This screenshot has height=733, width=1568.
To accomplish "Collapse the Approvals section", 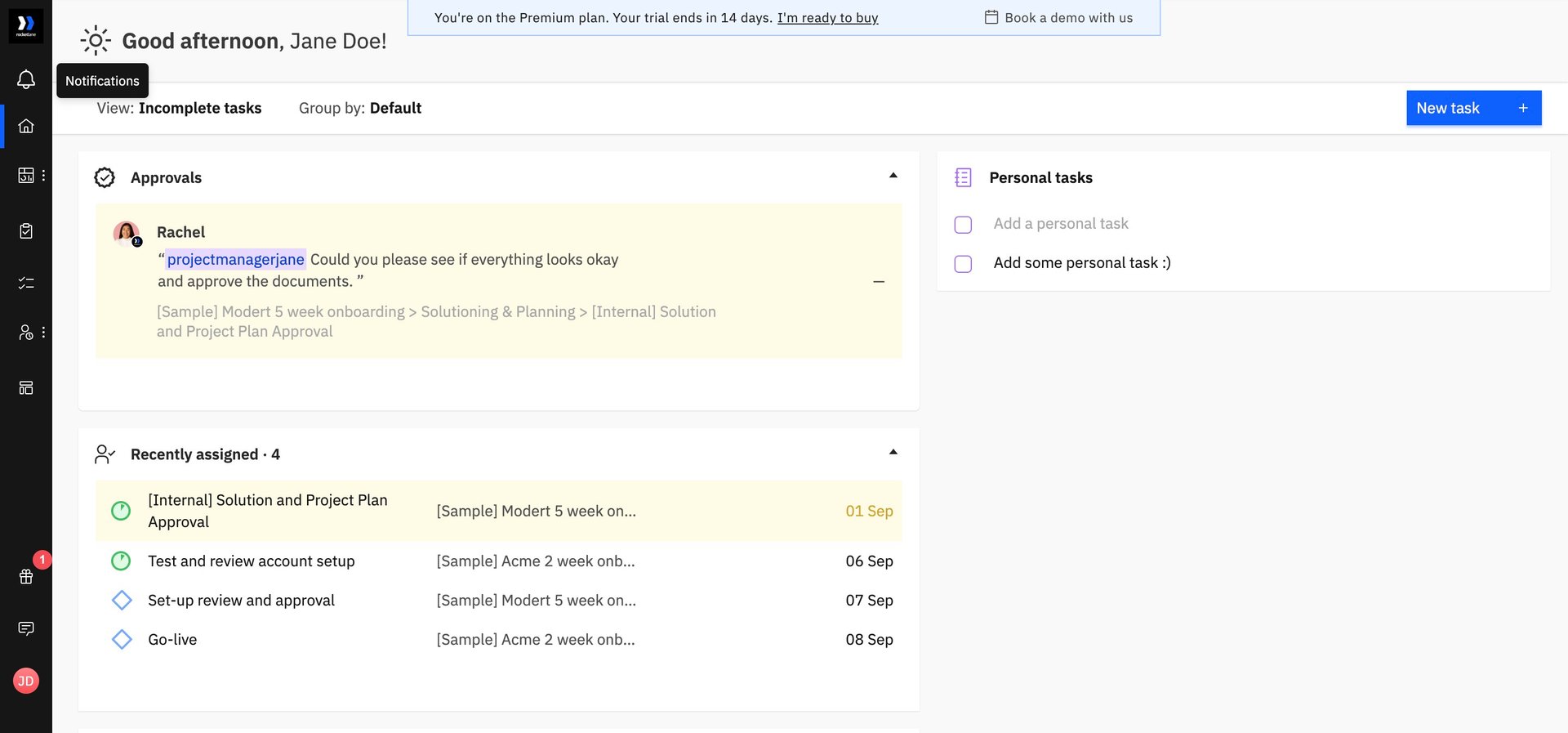I will 893,176.
